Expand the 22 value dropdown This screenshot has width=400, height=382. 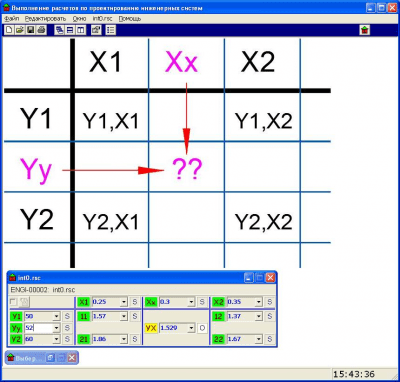(259, 339)
